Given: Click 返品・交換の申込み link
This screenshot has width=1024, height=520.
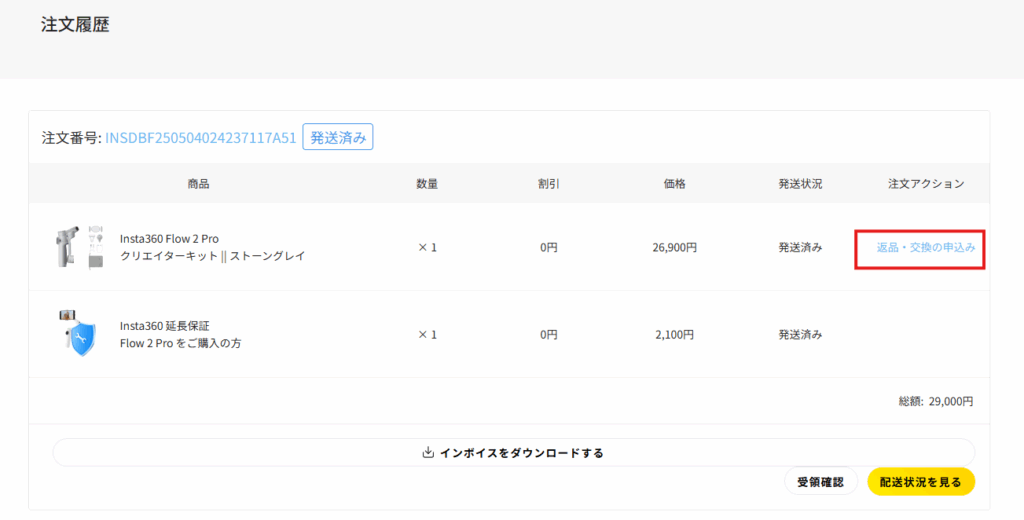Looking at the screenshot, I should (926, 248).
